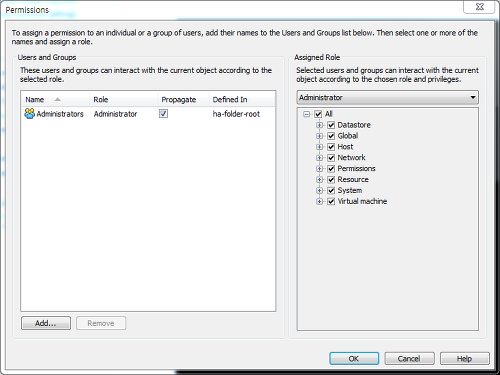This screenshot has width=500, height=375.
Task: Close the Permissions dialog
Action: (479, 7)
